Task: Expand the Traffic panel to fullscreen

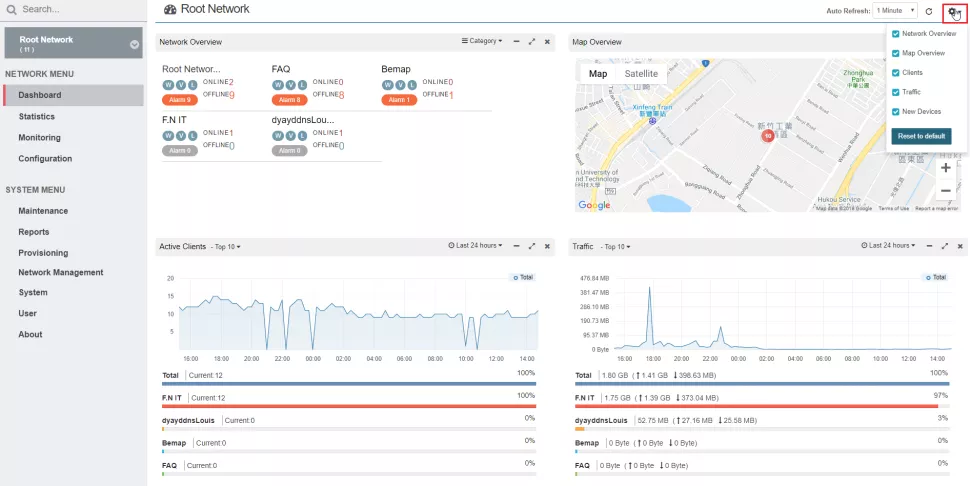Action: click(945, 246)
